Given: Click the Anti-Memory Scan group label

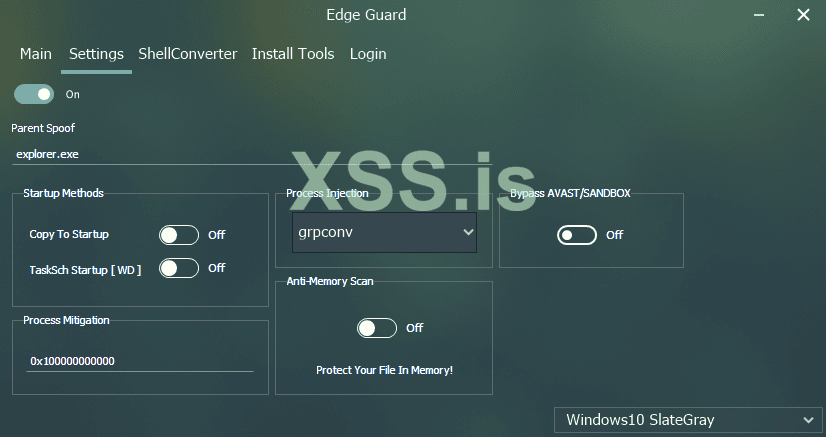Looking at the screenshot, I should pyautogui.click(x=330, y=281).
